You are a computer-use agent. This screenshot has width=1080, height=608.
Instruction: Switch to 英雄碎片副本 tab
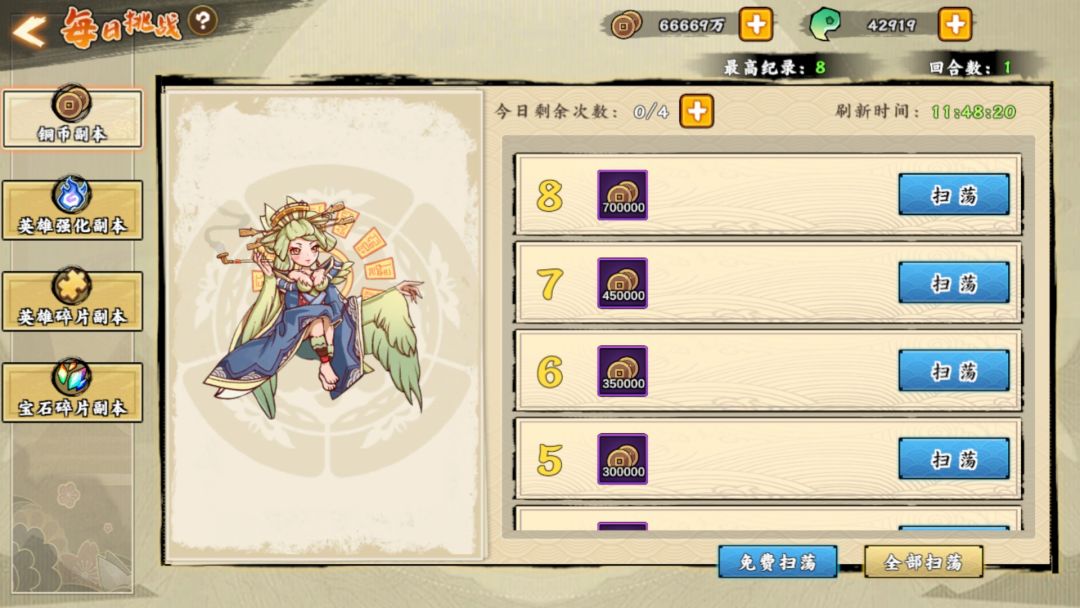tap(72, 300)
